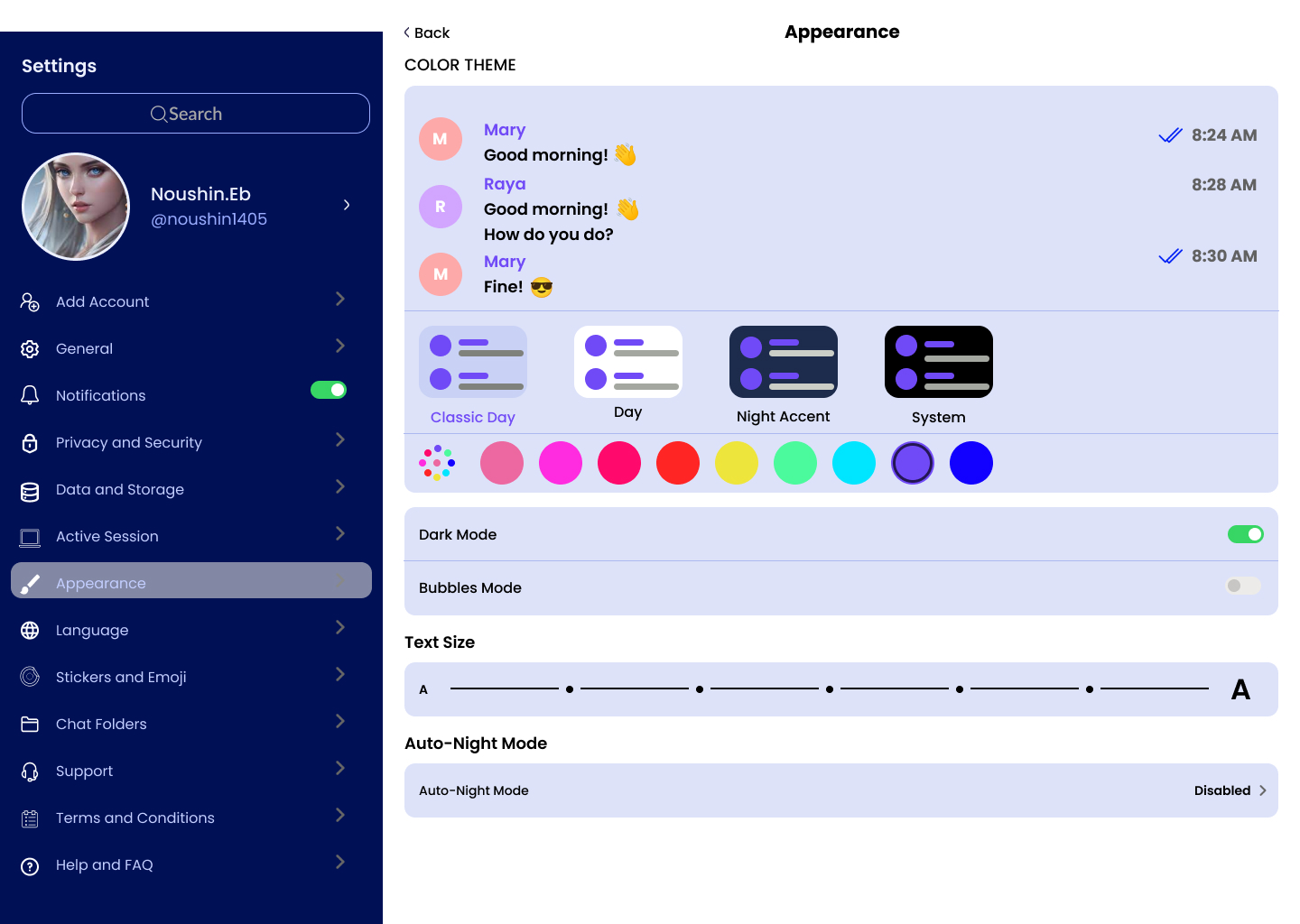
Task: Open the custom color picker icon
Action: coord(437,463)
